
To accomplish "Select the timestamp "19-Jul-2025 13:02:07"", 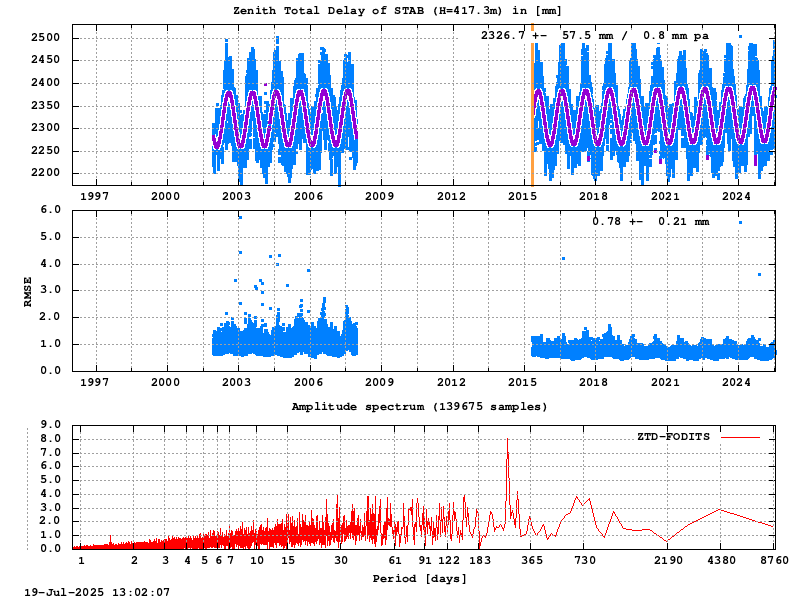I will pyautogui.click(x=97, y=592).
